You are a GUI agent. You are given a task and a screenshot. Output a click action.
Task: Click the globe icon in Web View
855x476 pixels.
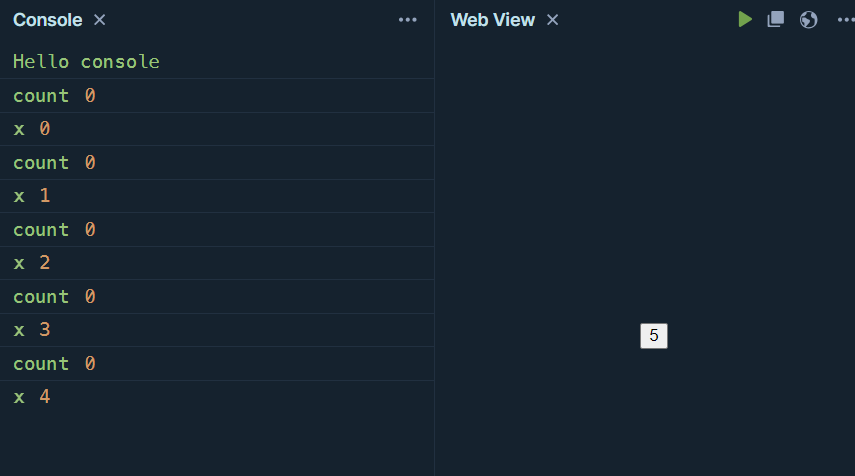click(x=809, y=19)
